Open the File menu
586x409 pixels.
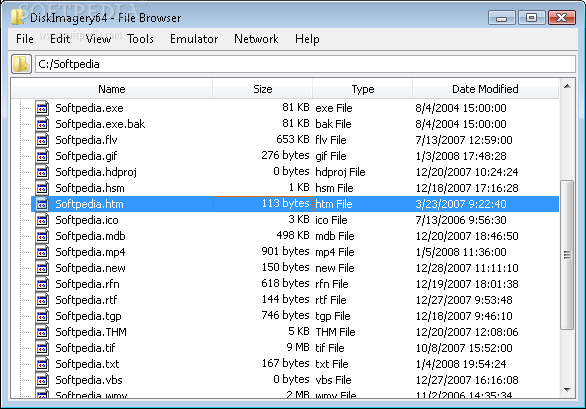25,39
